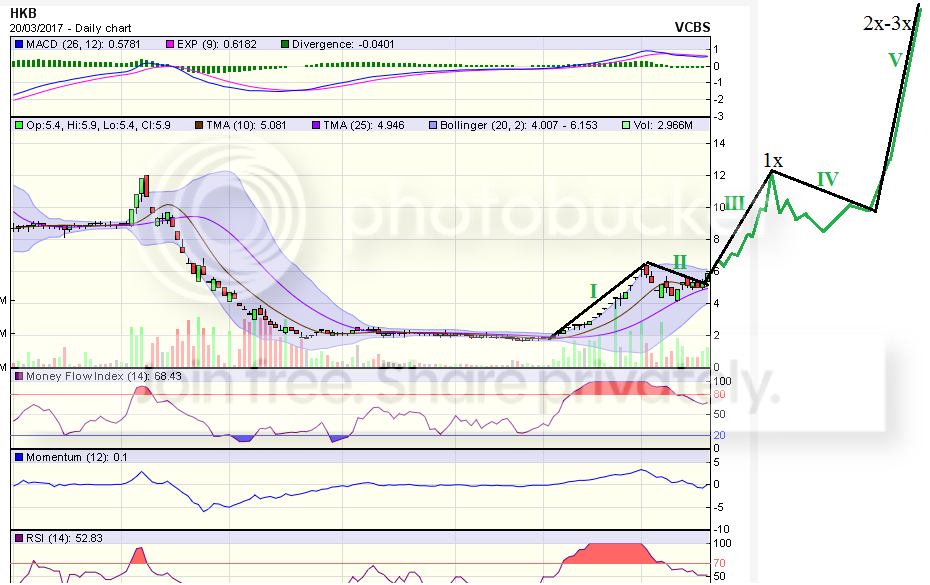The height and width of the screenshot is (585, 930).
Task: Select the brown TMA (10) legend marker
Action: click(199, 124)
